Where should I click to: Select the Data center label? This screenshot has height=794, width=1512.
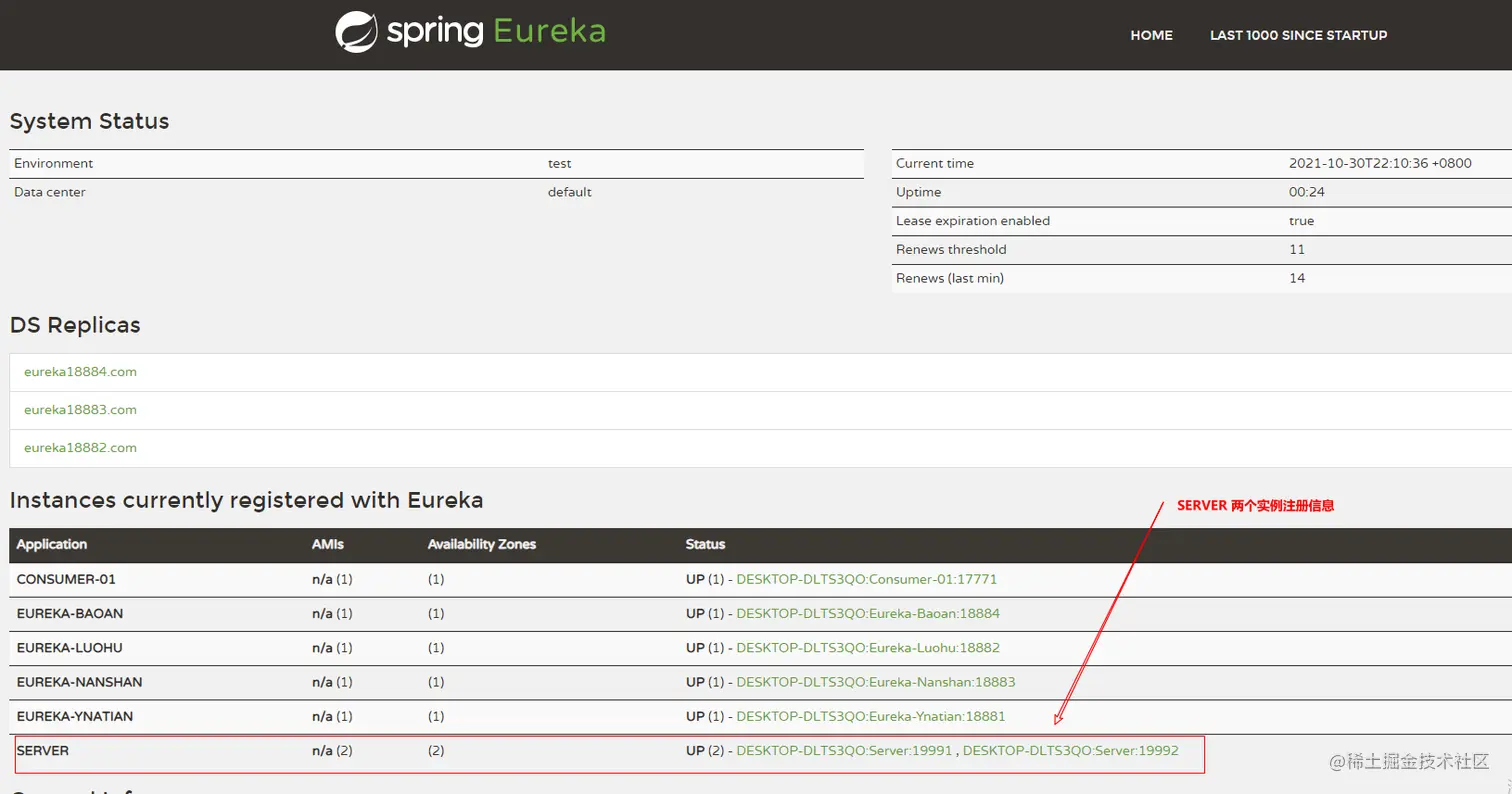click(50, 192)
